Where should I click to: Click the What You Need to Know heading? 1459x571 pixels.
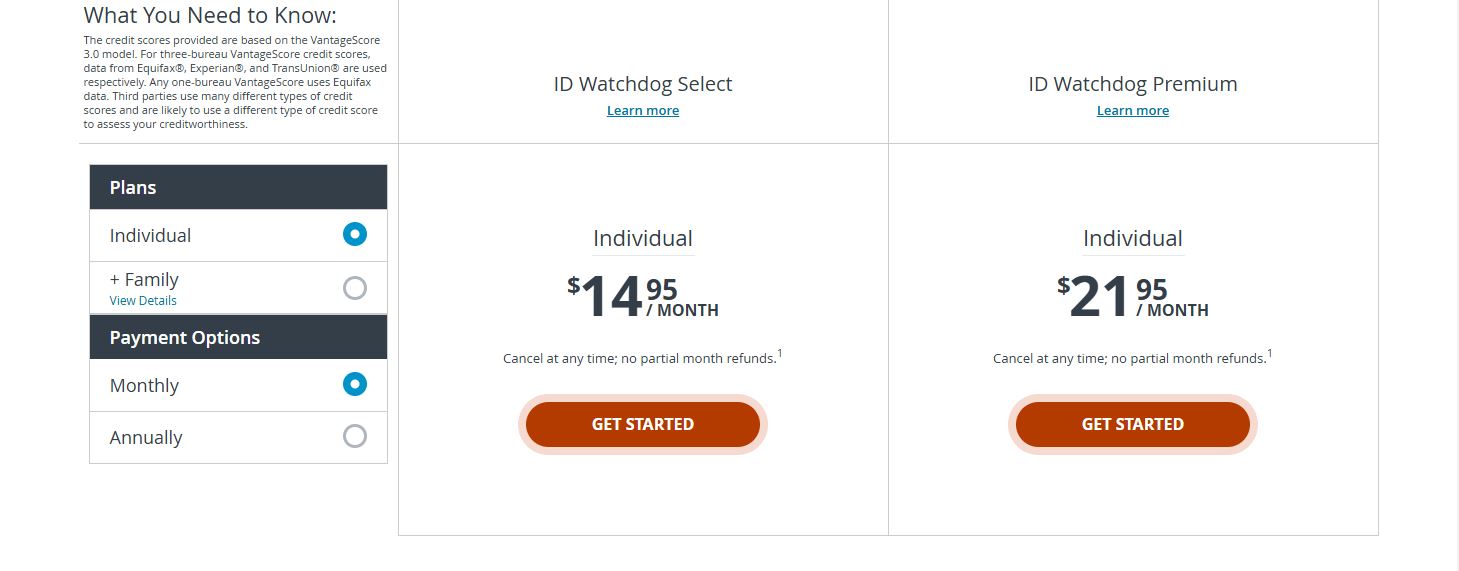tap(210, 15)
